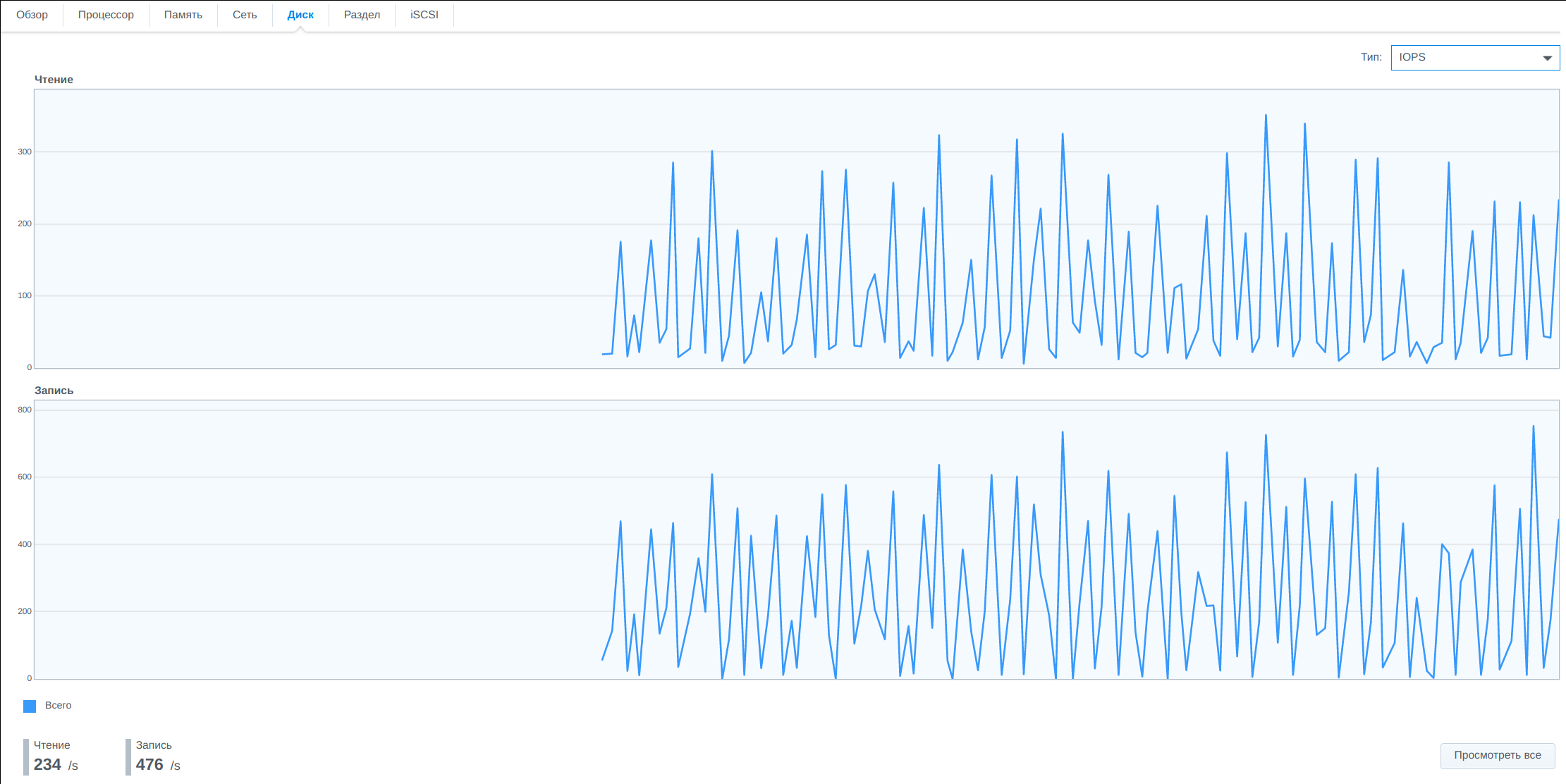Click the Запись chart title
The height and width of the screenshot is (784, 1566).
(54, 391)
